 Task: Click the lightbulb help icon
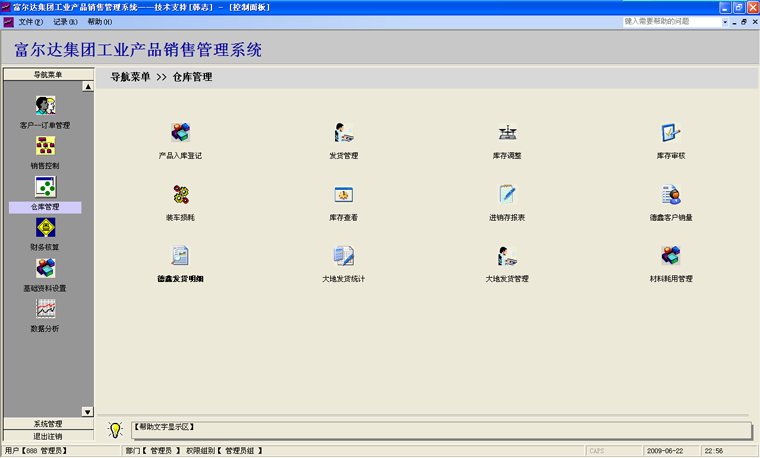(115, 429)
